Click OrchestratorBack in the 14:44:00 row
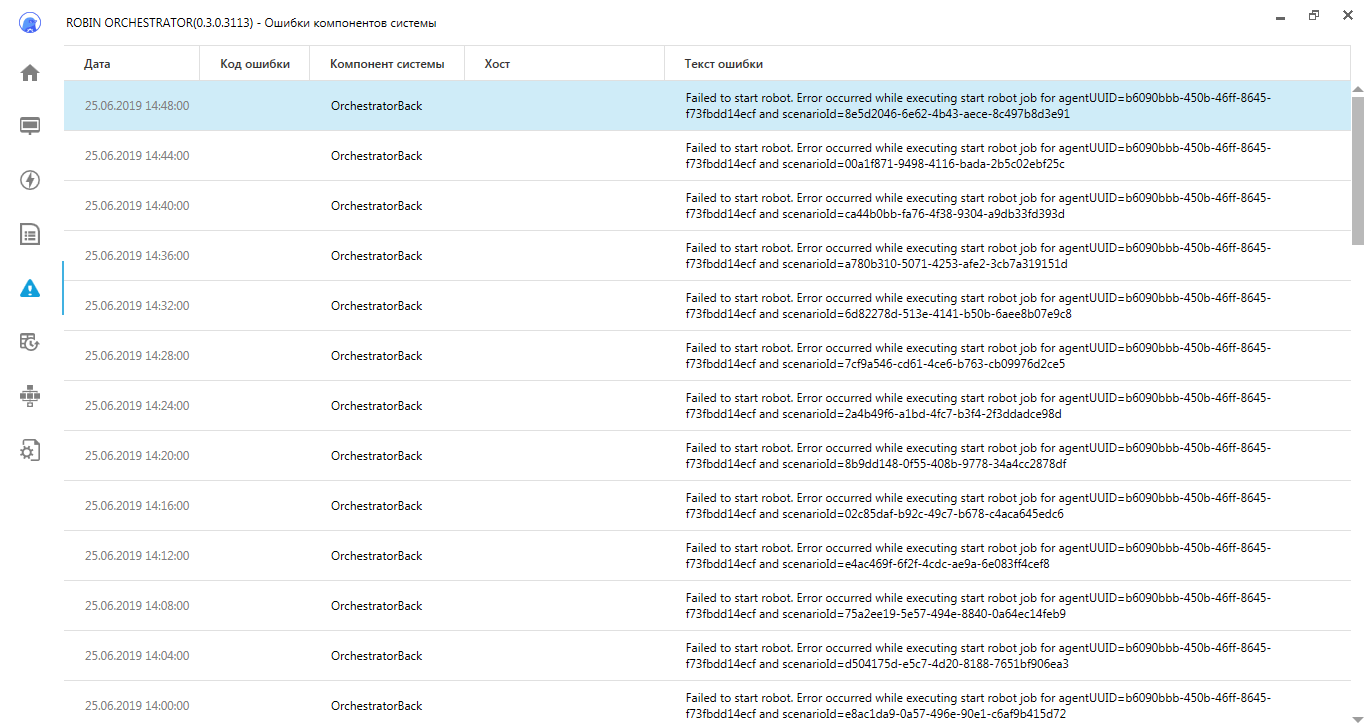1365x728 pixels. [377, 156]
